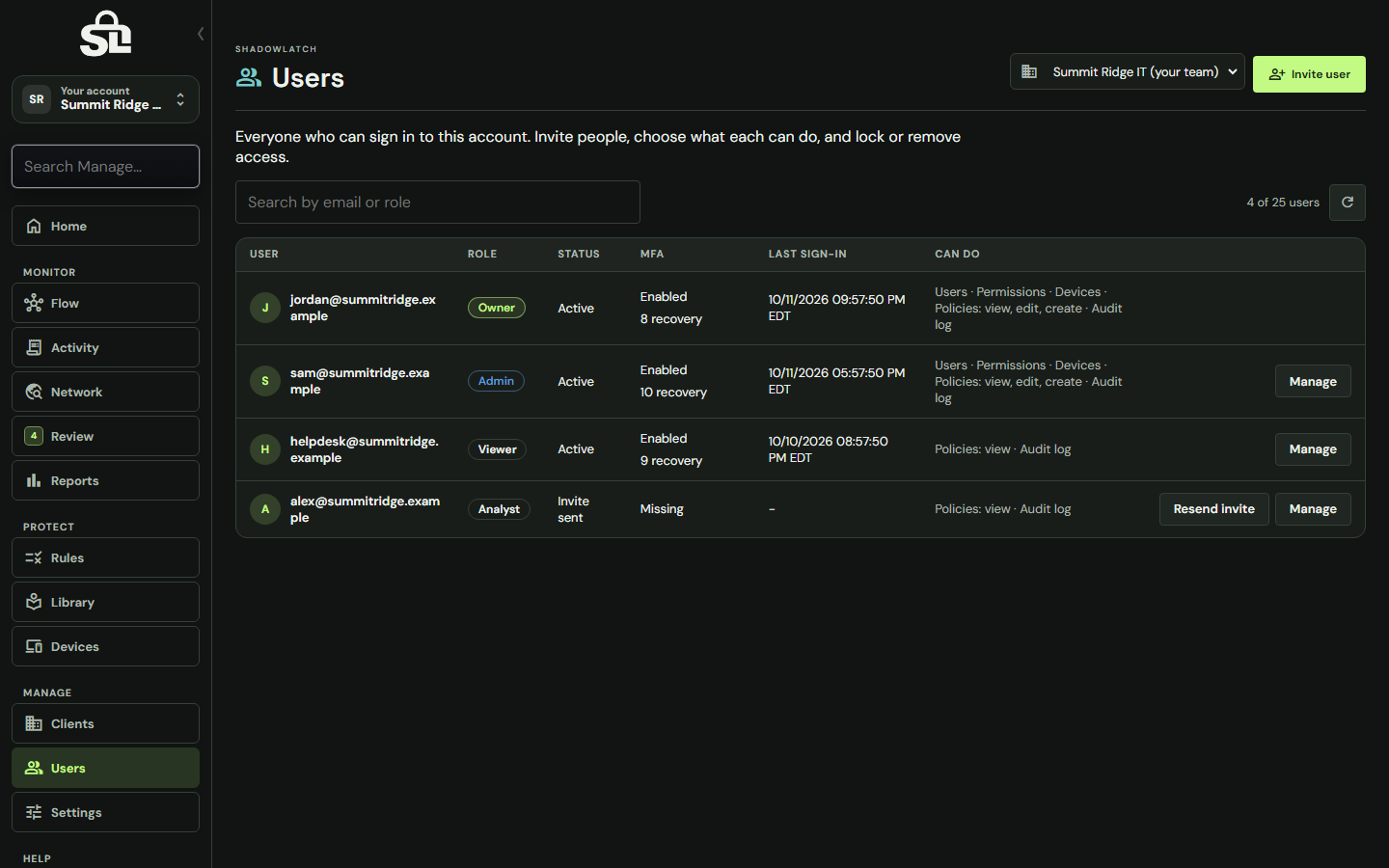Navigate to Clients
Image resolution: width=1389 pixels, height=868 pixels.
106,723
